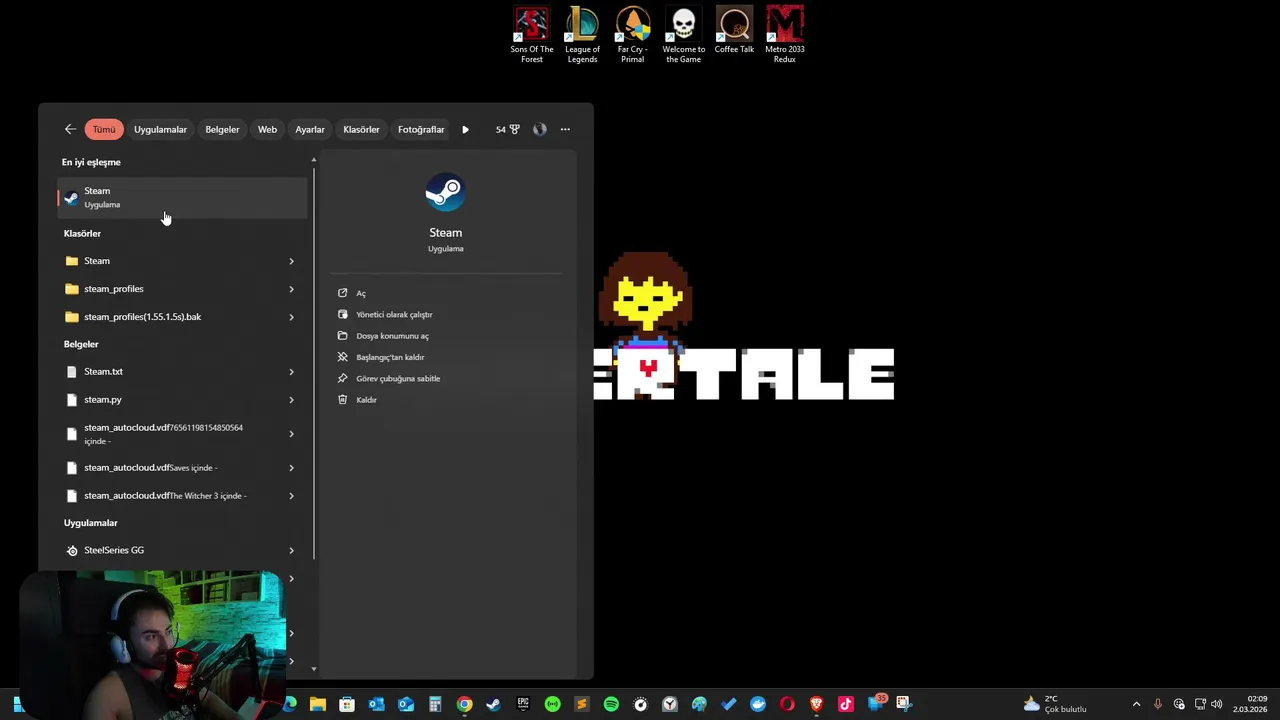Go back with the search panel arrow
1280x720 pixels.
pyautogui.click(x=70, y=129)
